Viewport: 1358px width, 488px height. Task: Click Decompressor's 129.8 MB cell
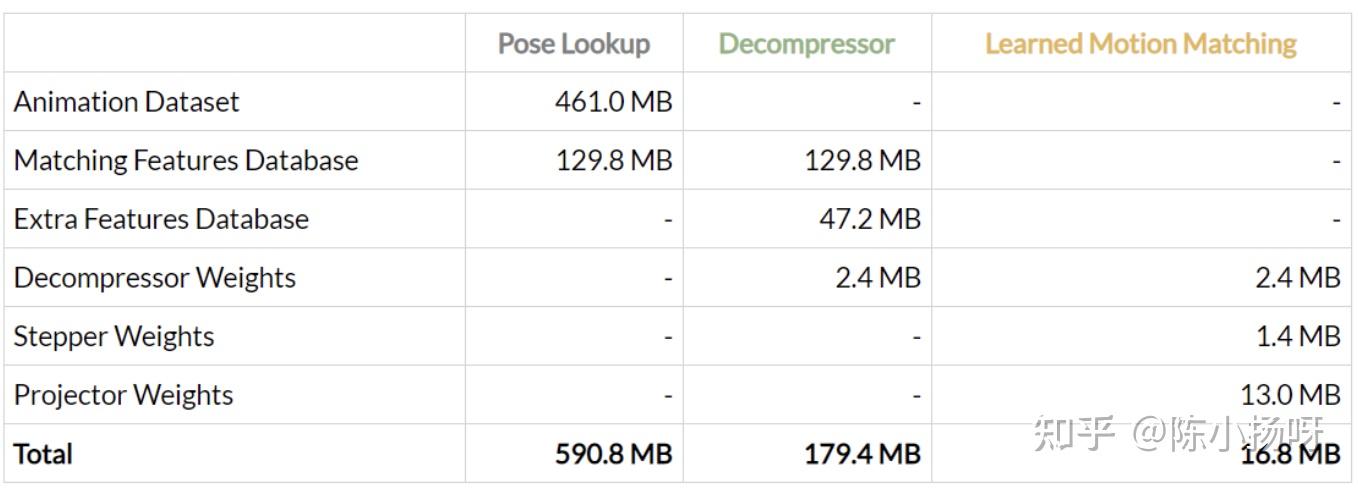[x=862, y=160]
